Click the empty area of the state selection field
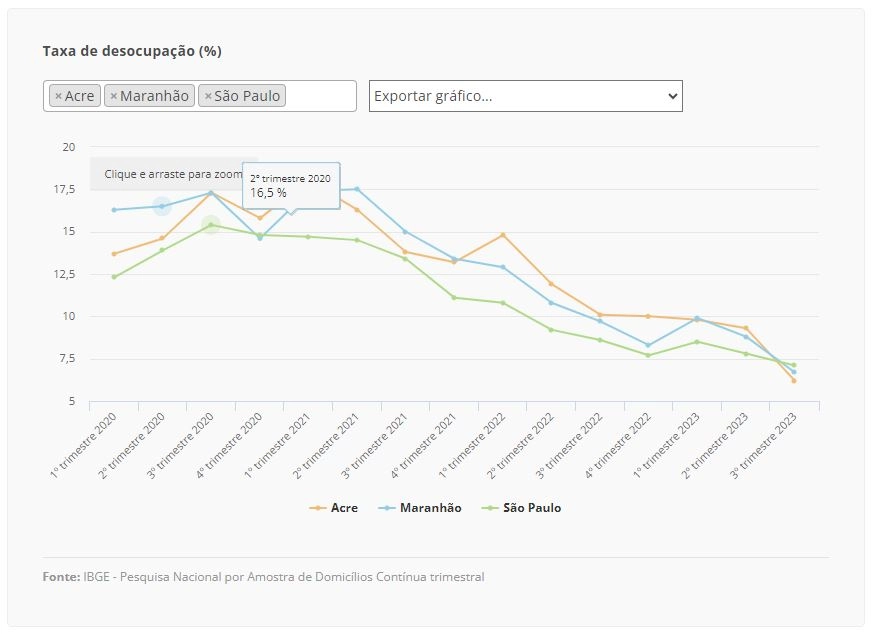 click(320, 96)
